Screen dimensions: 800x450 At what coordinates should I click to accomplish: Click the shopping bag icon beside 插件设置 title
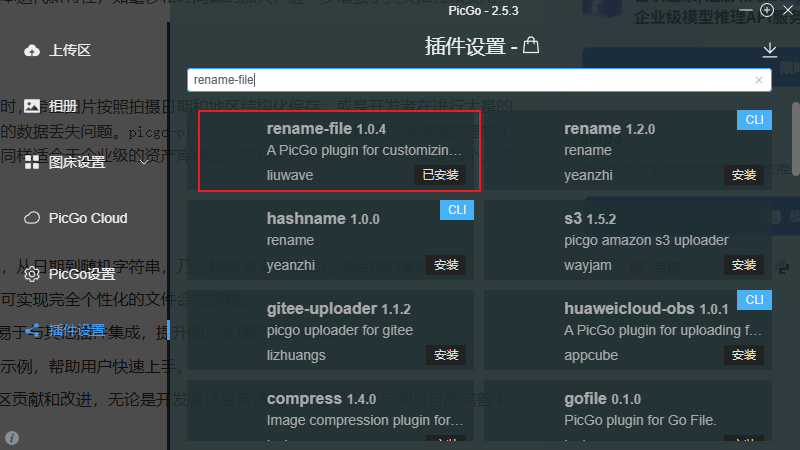click(531, 46)
